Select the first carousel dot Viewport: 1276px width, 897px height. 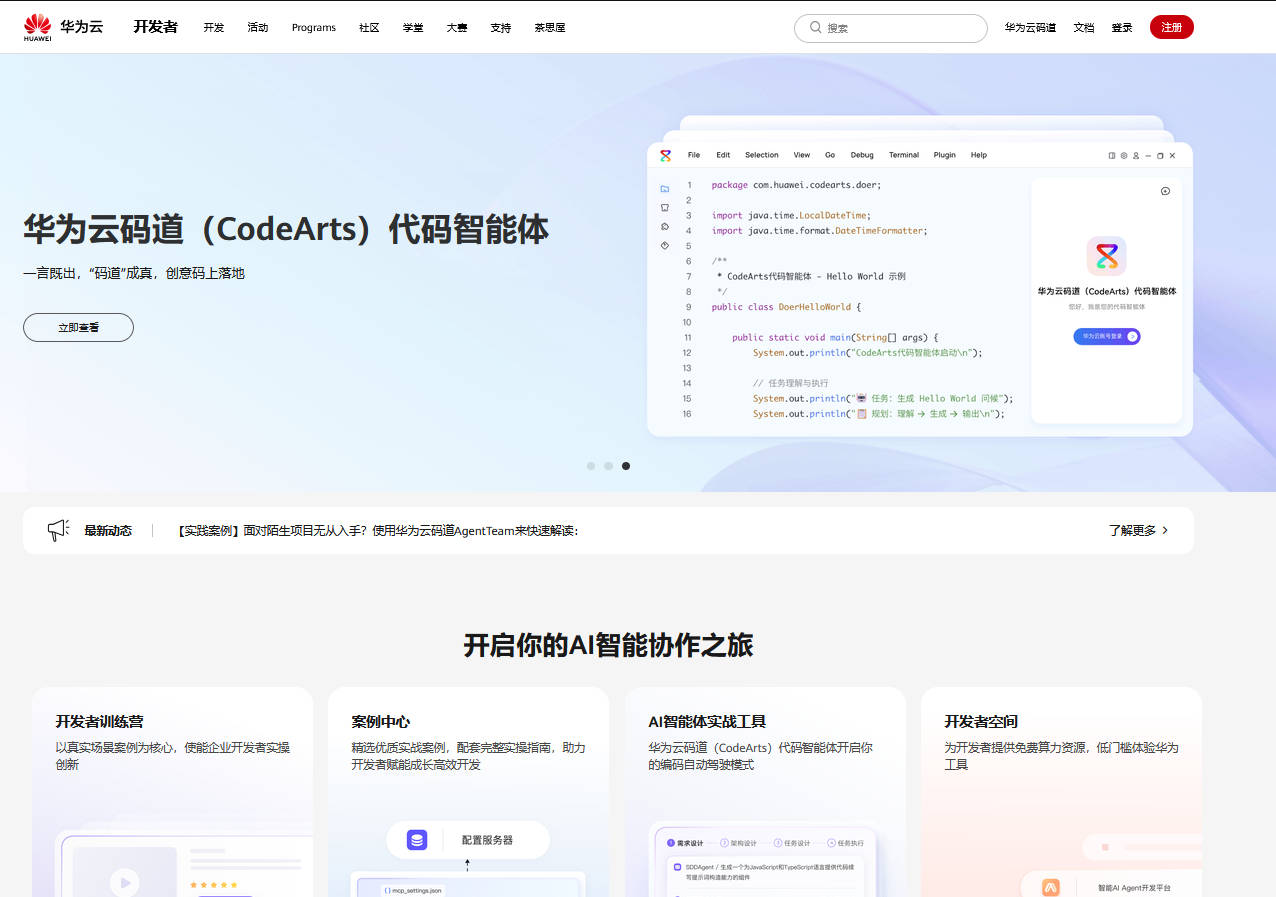[591, 466]
